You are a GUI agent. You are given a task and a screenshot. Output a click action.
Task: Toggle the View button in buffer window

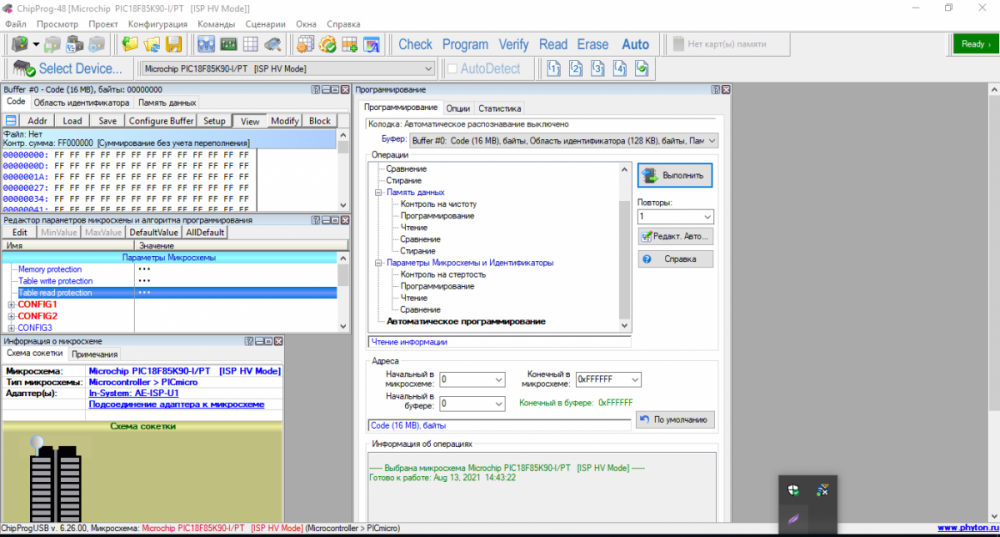[249, 121]
